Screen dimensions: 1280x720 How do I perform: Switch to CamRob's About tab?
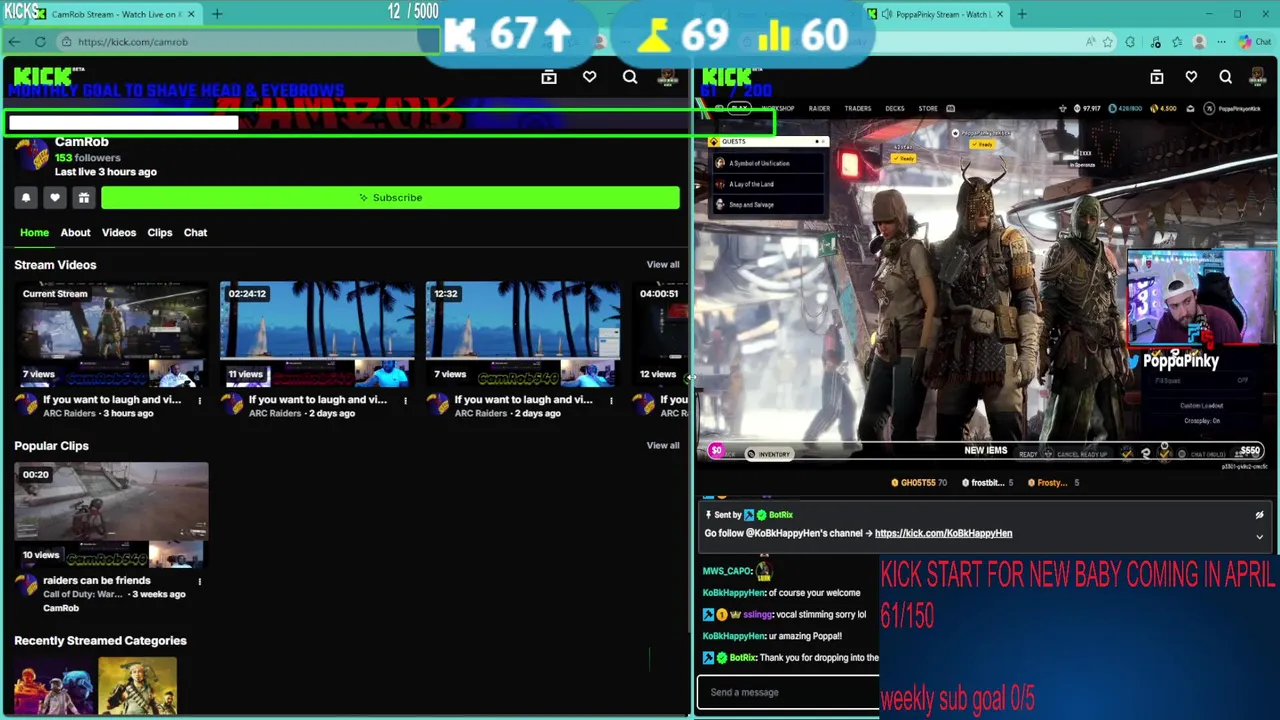click(75, 233)
